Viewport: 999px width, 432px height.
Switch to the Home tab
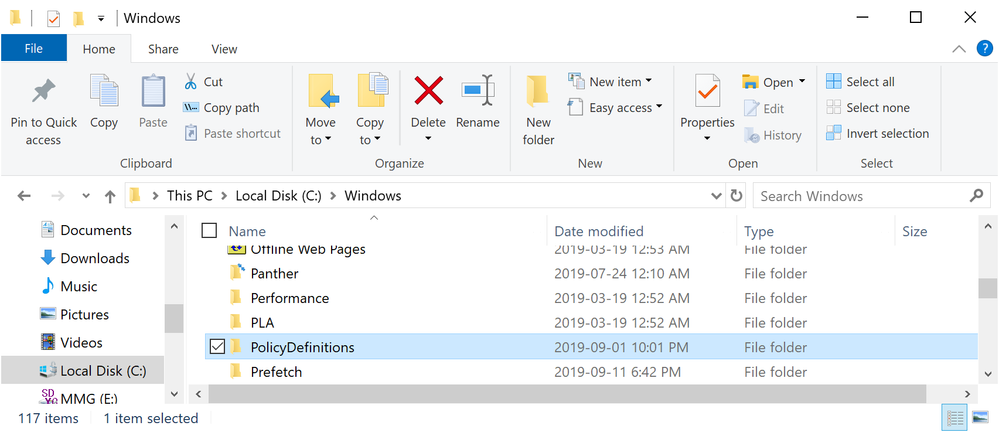coord(99,49)
